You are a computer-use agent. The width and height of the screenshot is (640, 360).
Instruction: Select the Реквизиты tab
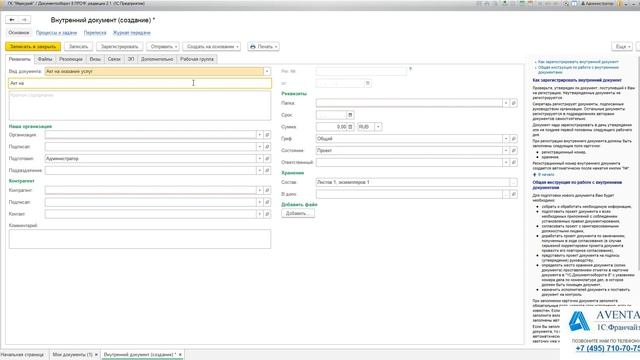click(x=20, y=59)
